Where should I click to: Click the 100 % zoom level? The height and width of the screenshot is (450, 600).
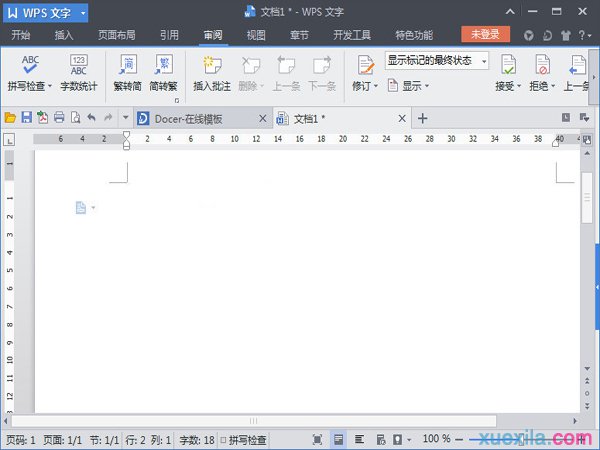coord(436,439)
